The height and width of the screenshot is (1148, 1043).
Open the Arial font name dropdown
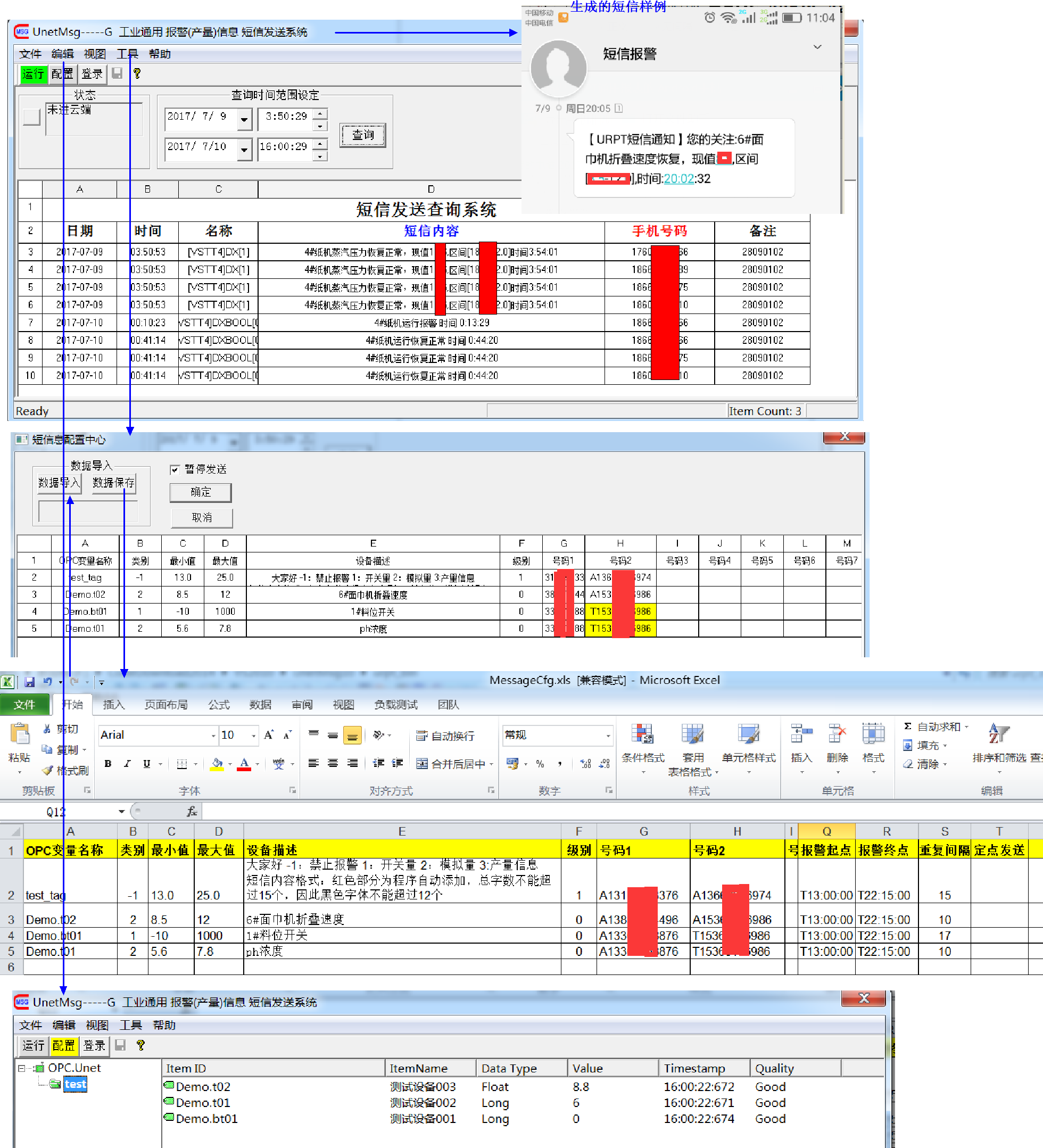coord(213,736)
